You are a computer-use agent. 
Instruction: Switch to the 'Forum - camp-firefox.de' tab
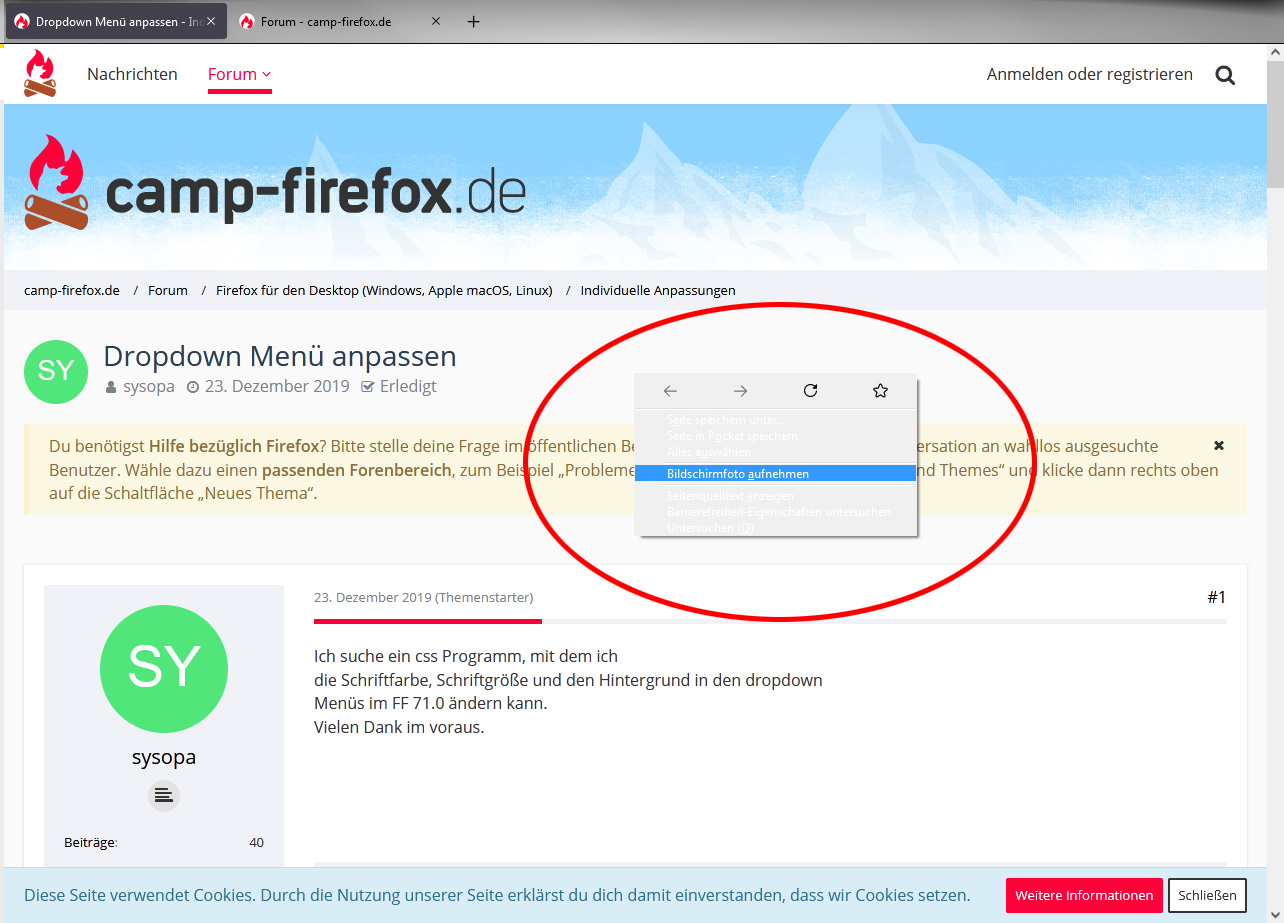[x=342, y=21]
